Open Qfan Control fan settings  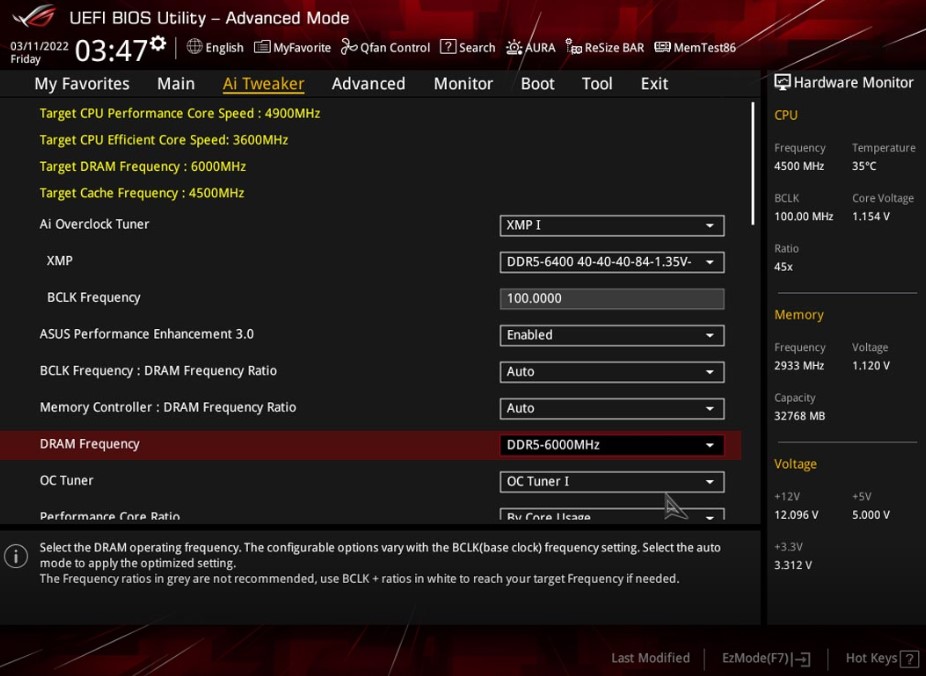point(386,47)
